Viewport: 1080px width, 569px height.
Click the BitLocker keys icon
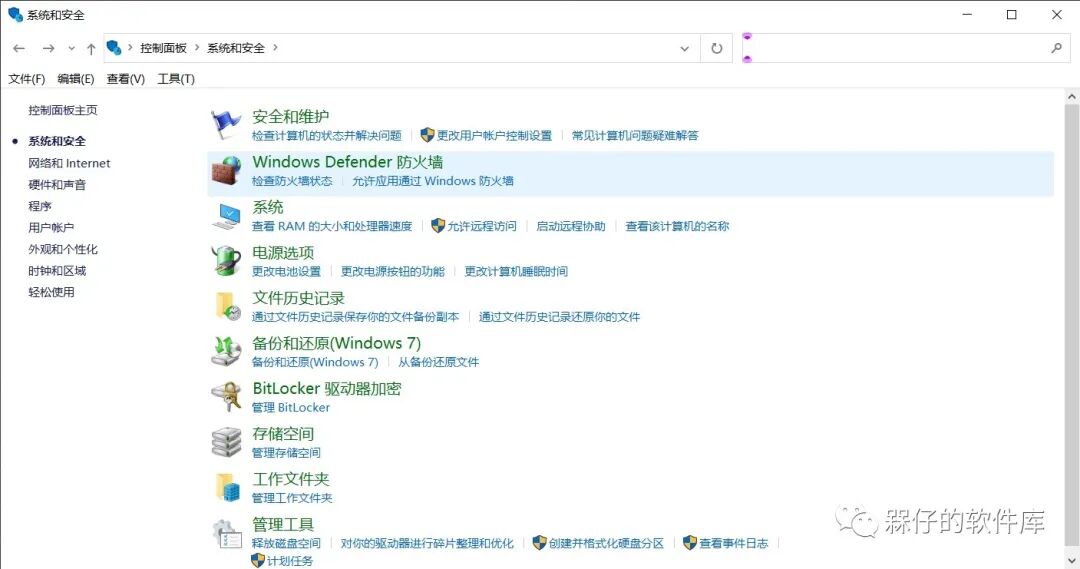point(226,397)
